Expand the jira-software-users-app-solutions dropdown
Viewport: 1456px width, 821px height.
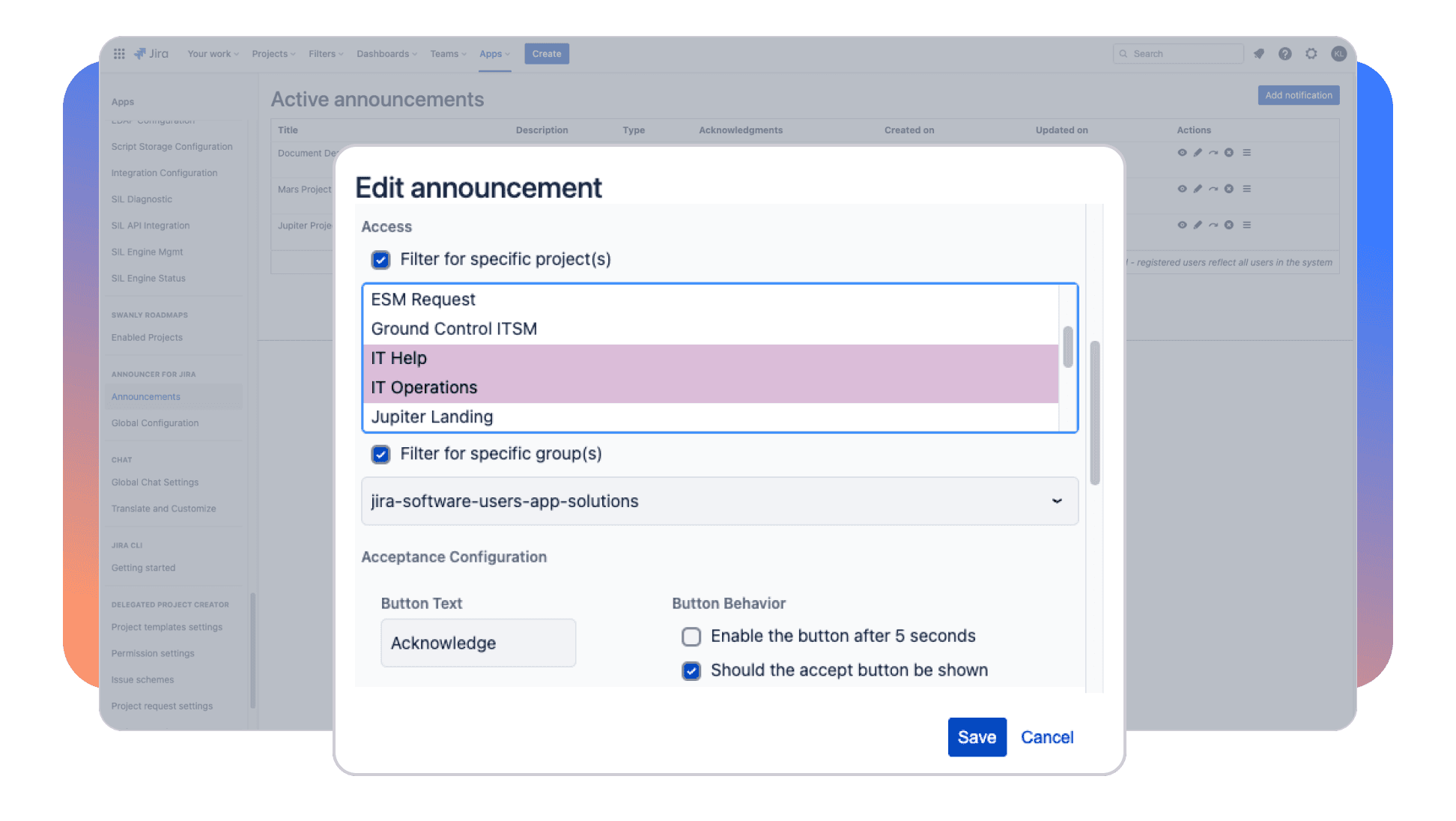[1057, 501]
